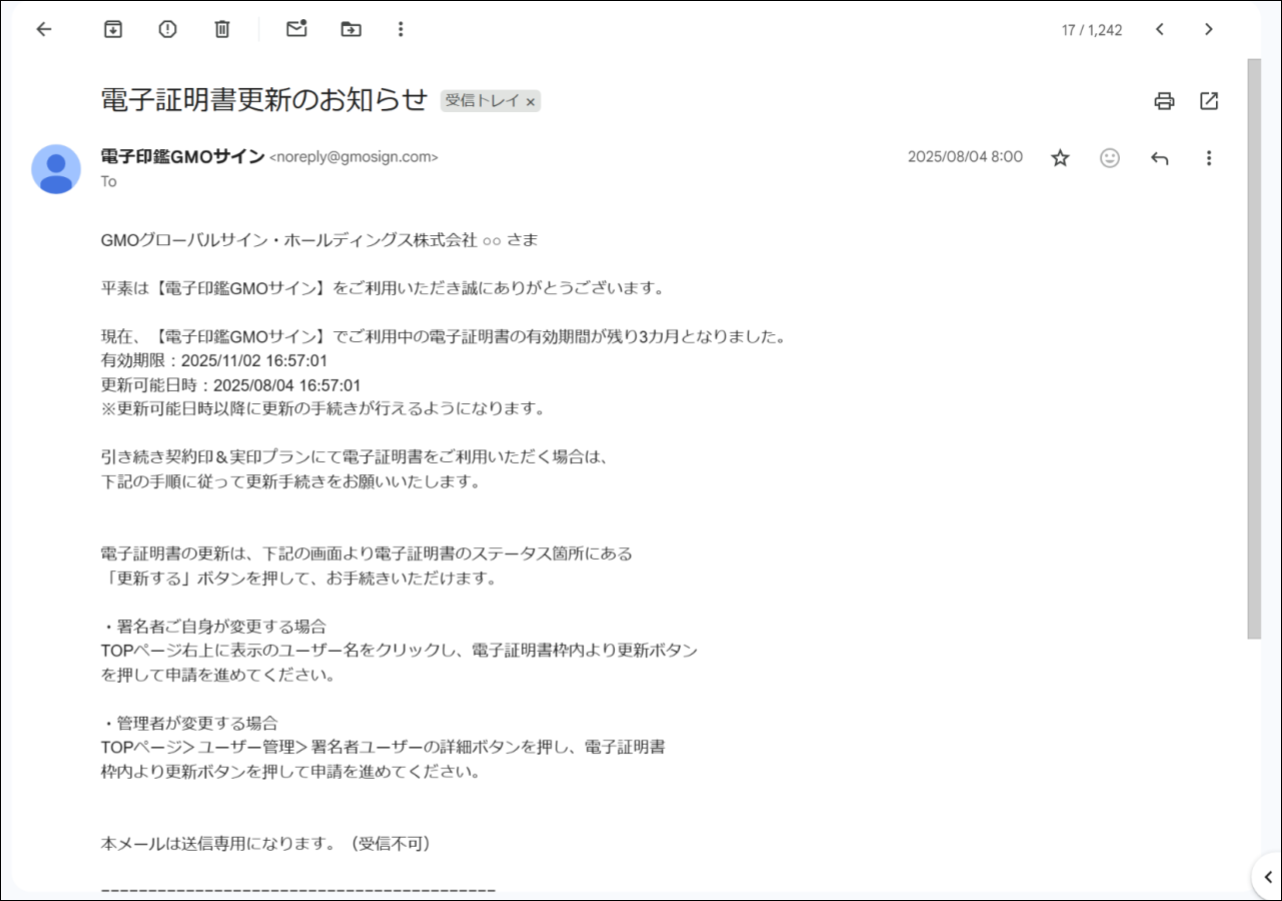Add an emoji reaction to the email
The image size is (1282, 901).
tap(1109, 157)
